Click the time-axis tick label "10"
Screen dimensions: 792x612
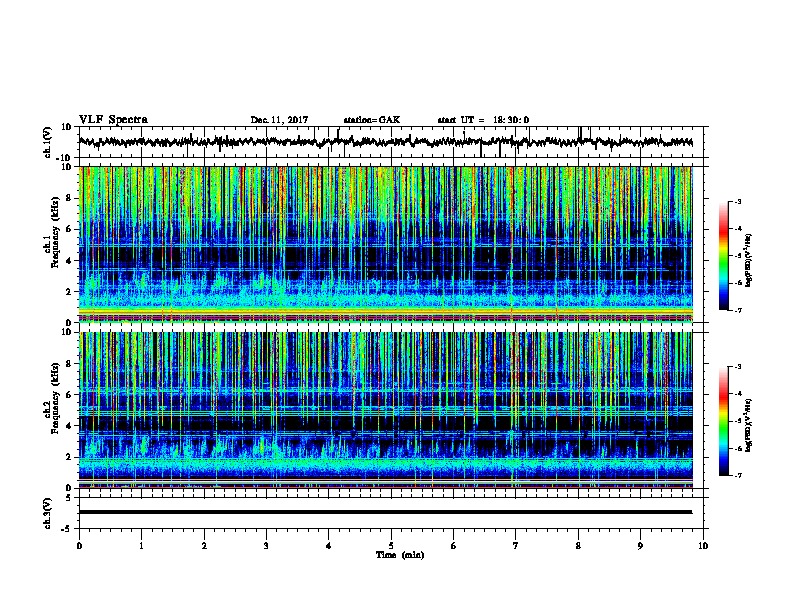tap(703, 546)
